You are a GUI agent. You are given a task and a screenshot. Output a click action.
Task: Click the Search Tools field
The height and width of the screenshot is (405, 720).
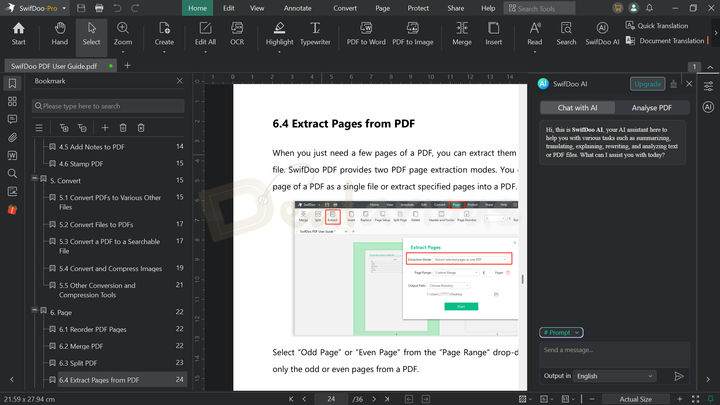coord(540,8)
